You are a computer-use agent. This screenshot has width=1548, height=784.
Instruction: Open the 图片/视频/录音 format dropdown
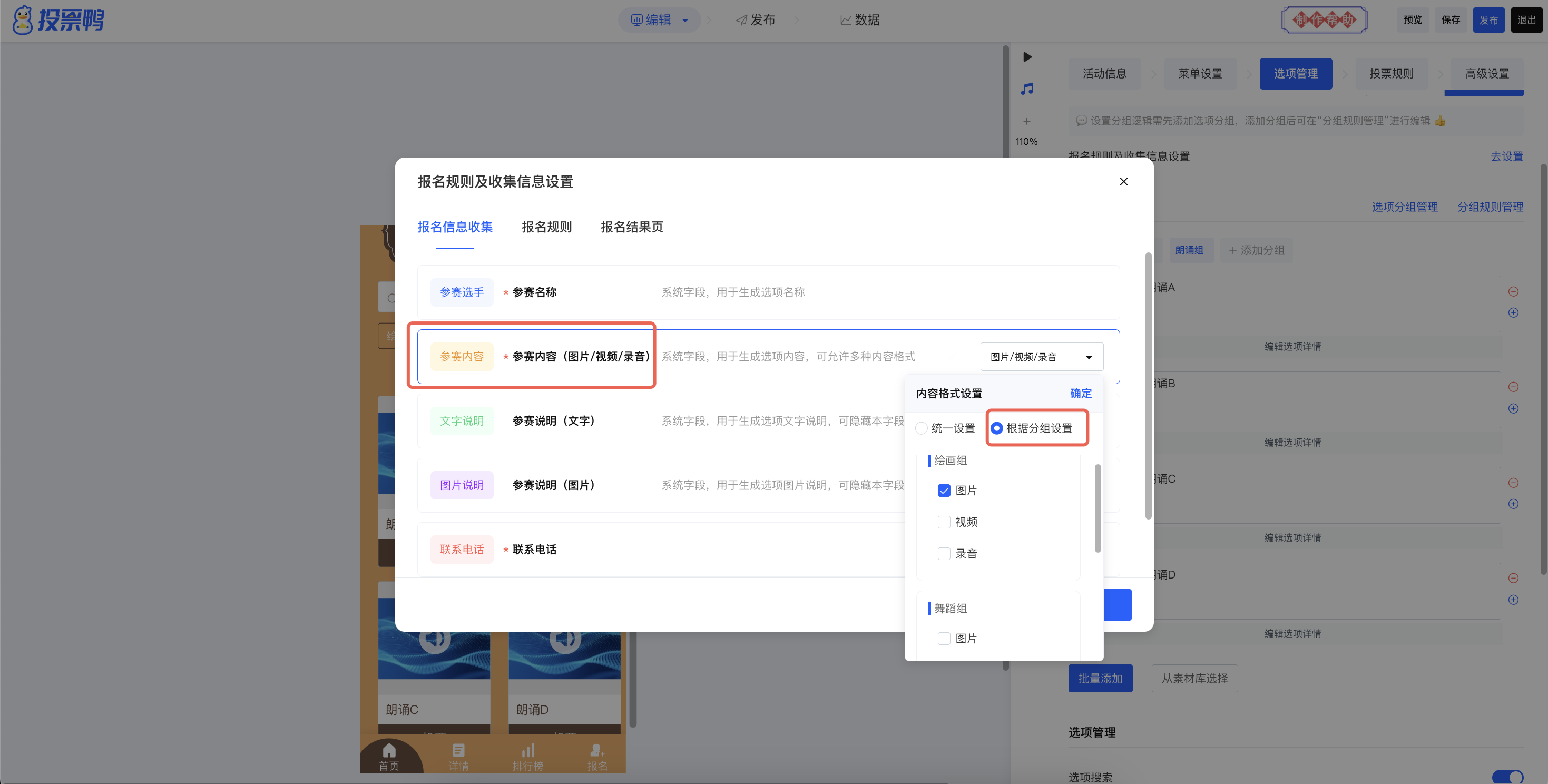(1042, 357)
